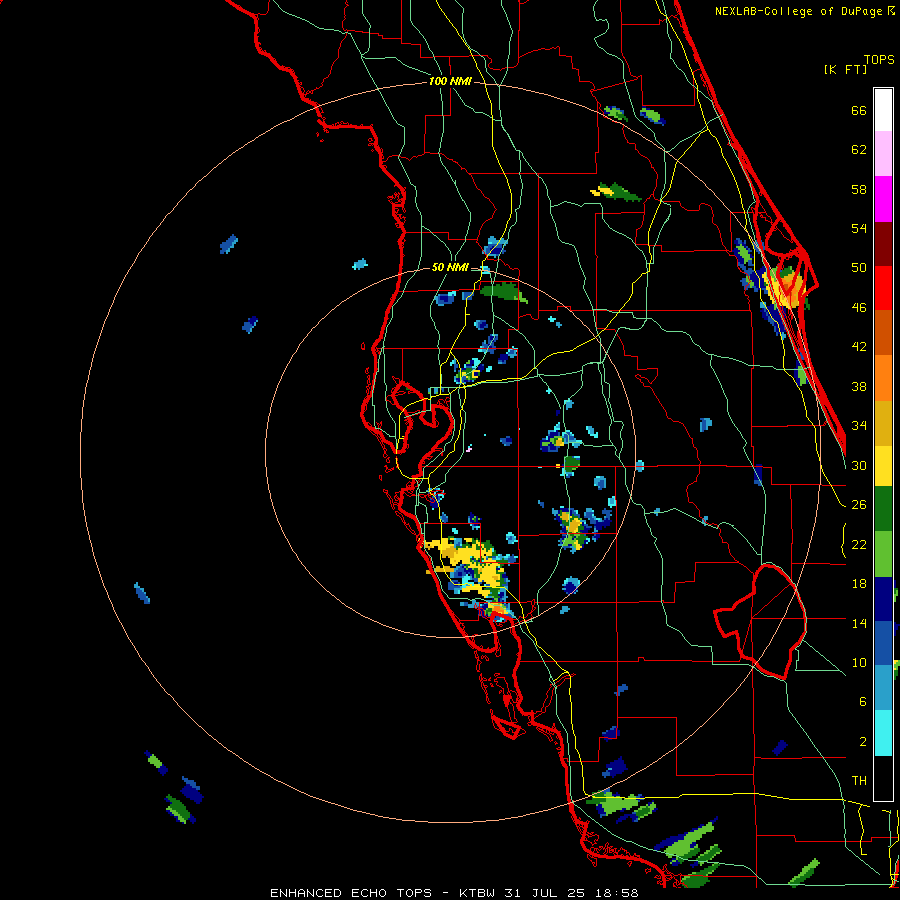
Task: Click the [K FT] units label
Action: [x=845, y=69]
